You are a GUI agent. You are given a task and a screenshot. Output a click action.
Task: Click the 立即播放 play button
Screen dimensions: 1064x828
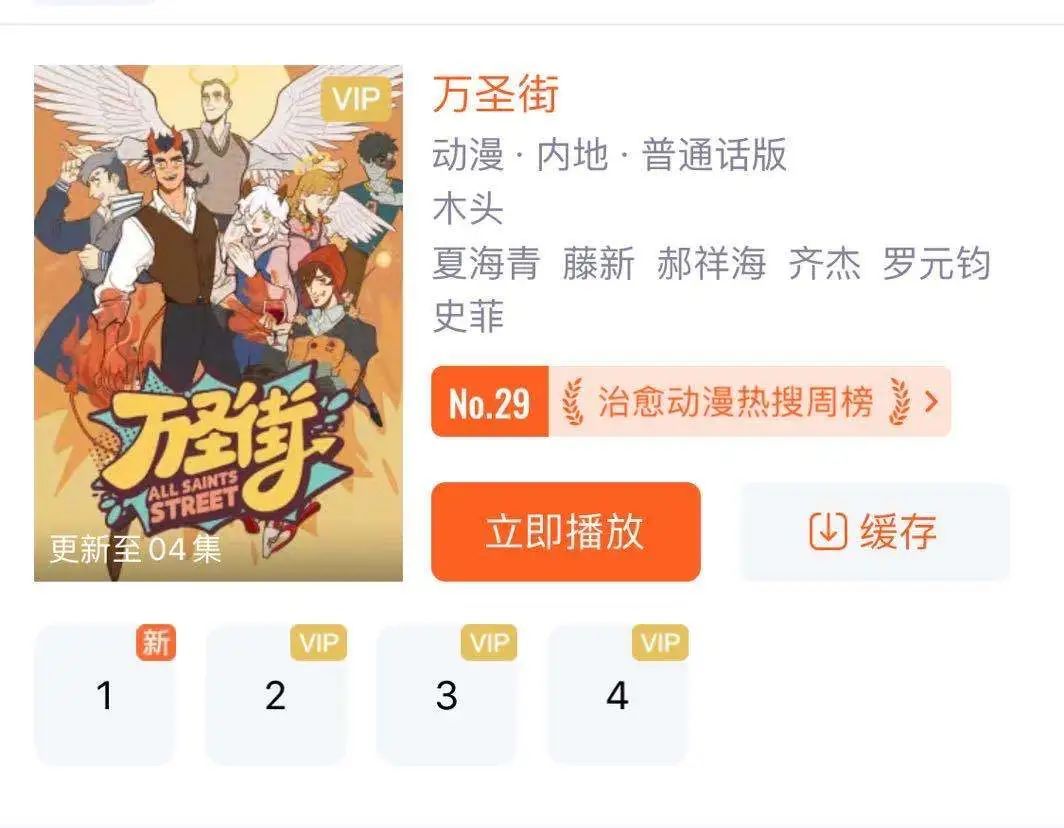[566, 531]
